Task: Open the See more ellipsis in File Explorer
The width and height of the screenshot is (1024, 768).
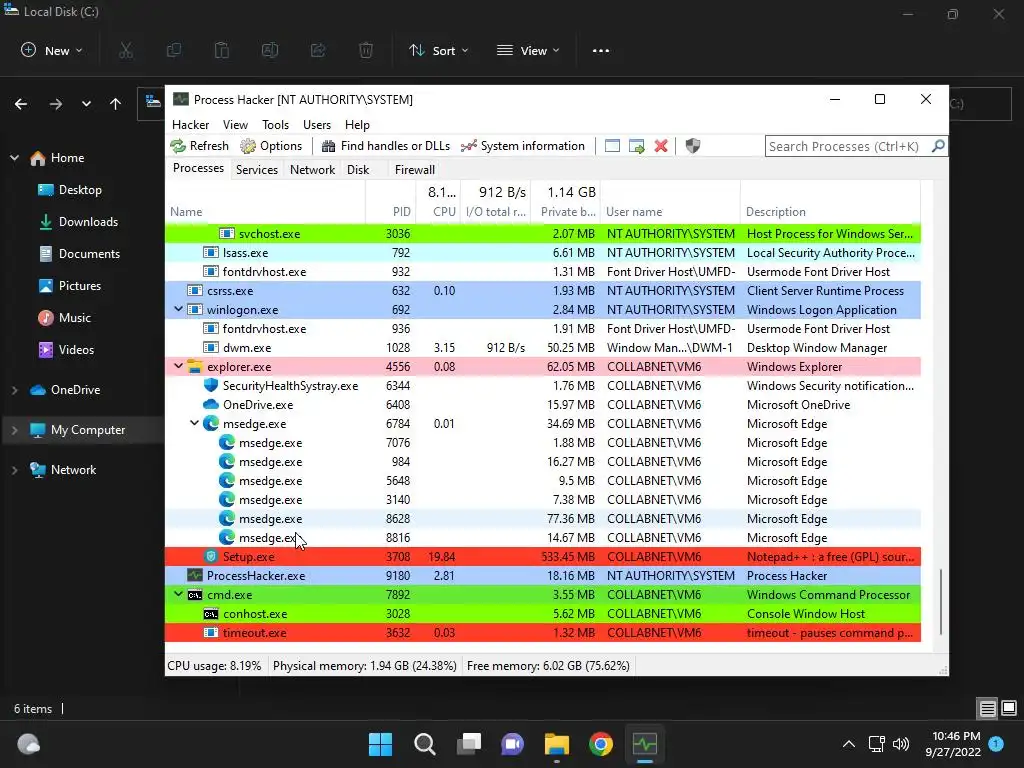Action: (x=601, y=50)
